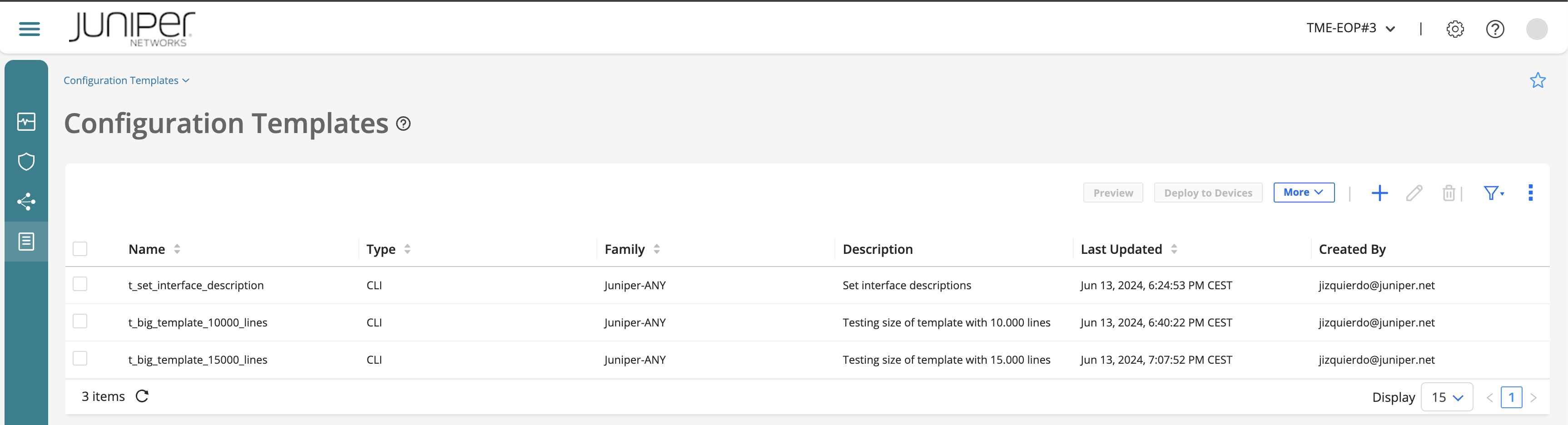
Task: Star the Configuration Templates page as favorite
Action: pyautogui.click(x=1538, y=80)
